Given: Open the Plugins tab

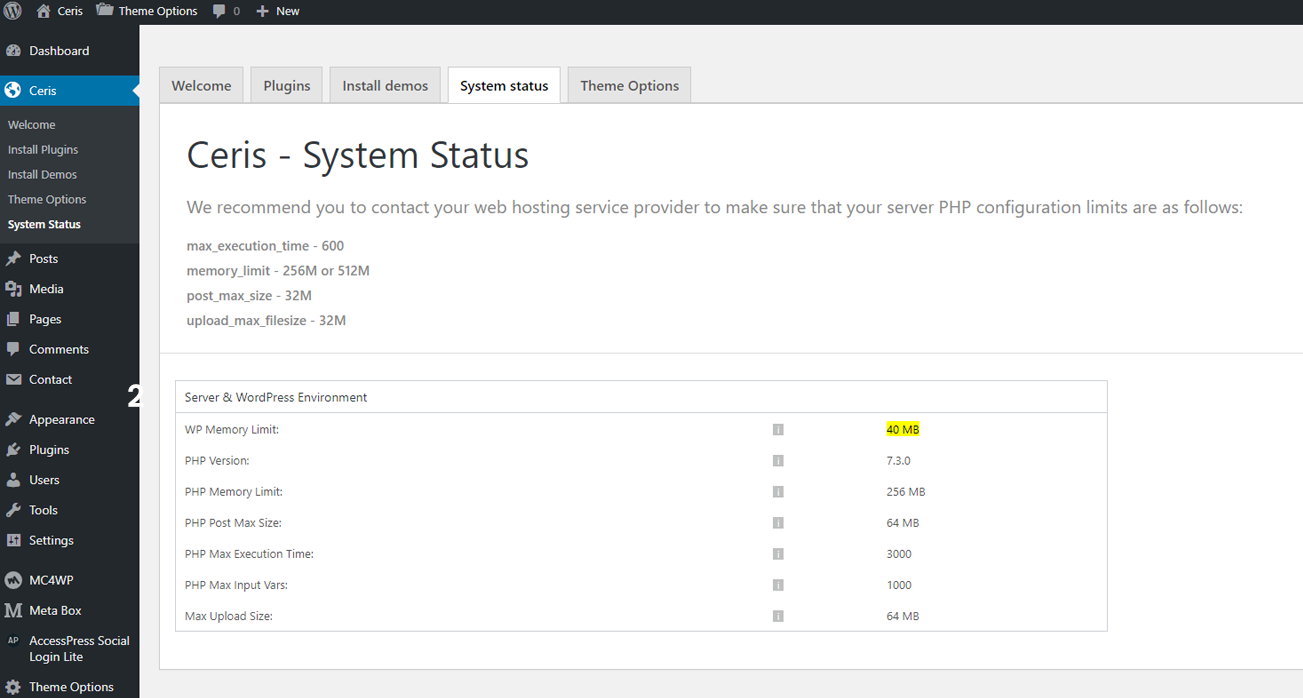Looking at the screenshot, I should pyautogui.click(x=287, y=85).
